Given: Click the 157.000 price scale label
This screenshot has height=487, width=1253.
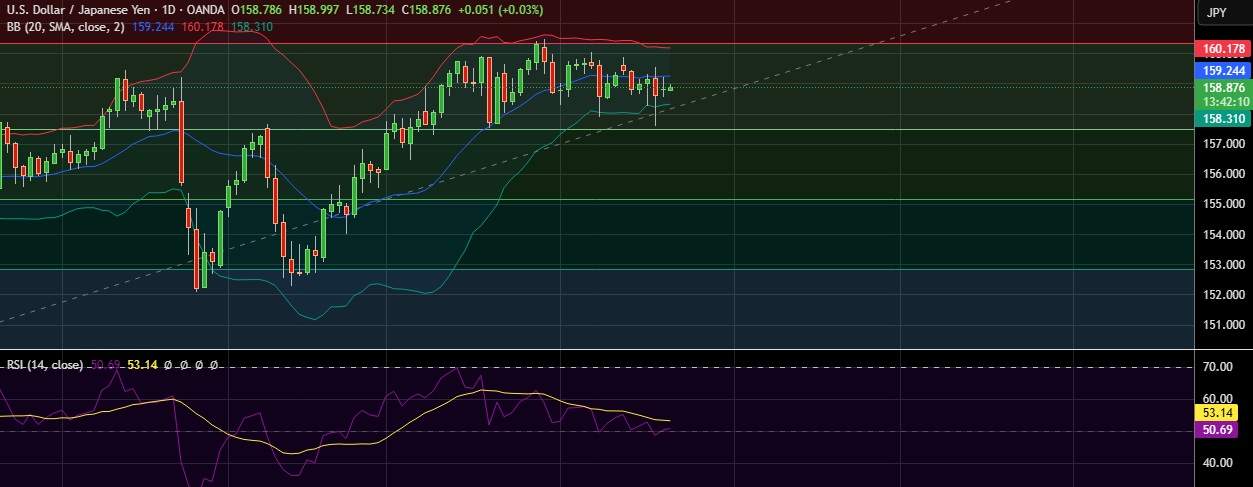Looking at the screenshot, I should 1223,144.
